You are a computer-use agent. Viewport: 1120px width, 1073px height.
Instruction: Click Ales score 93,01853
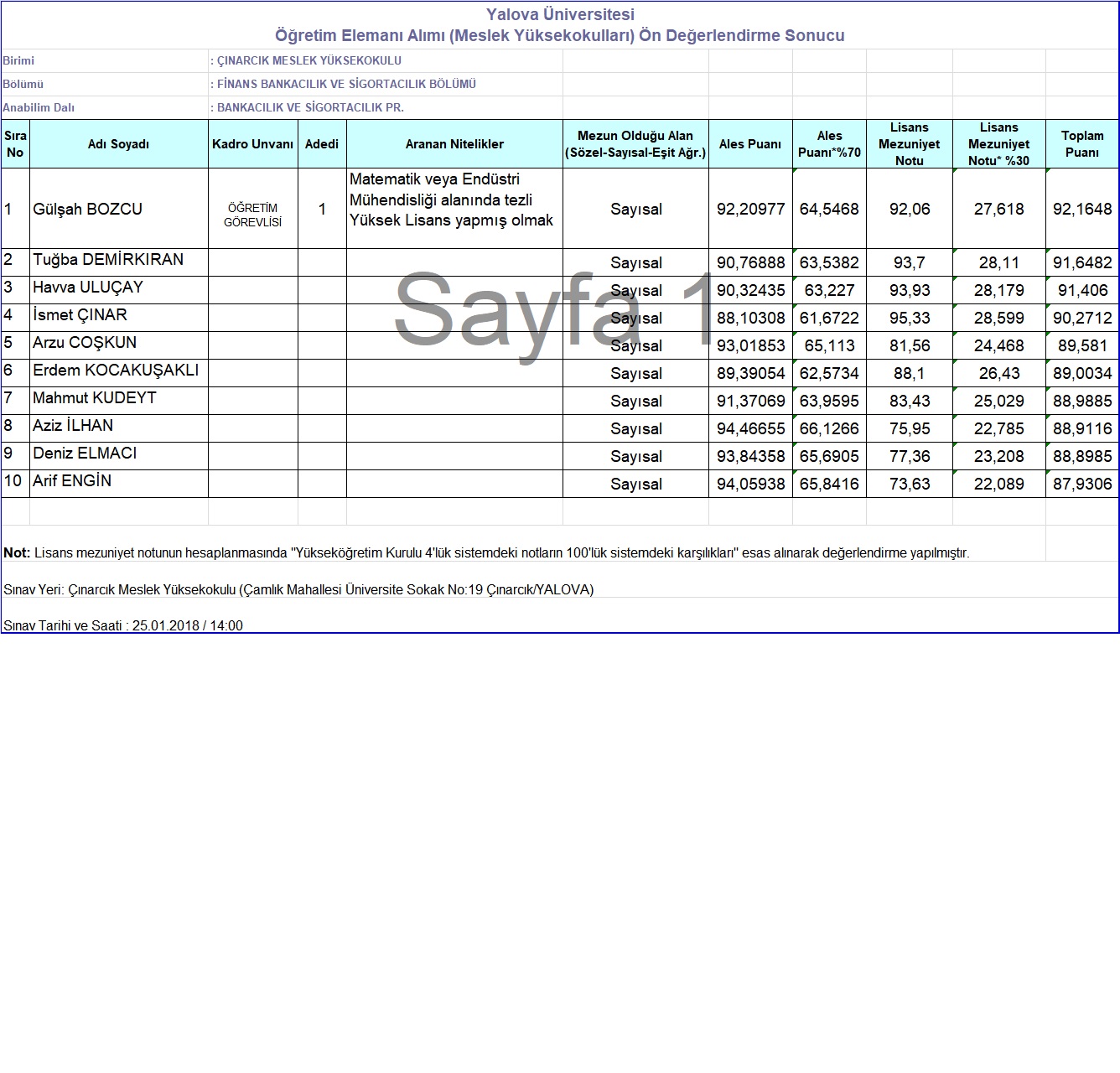(x=751, y=345)
